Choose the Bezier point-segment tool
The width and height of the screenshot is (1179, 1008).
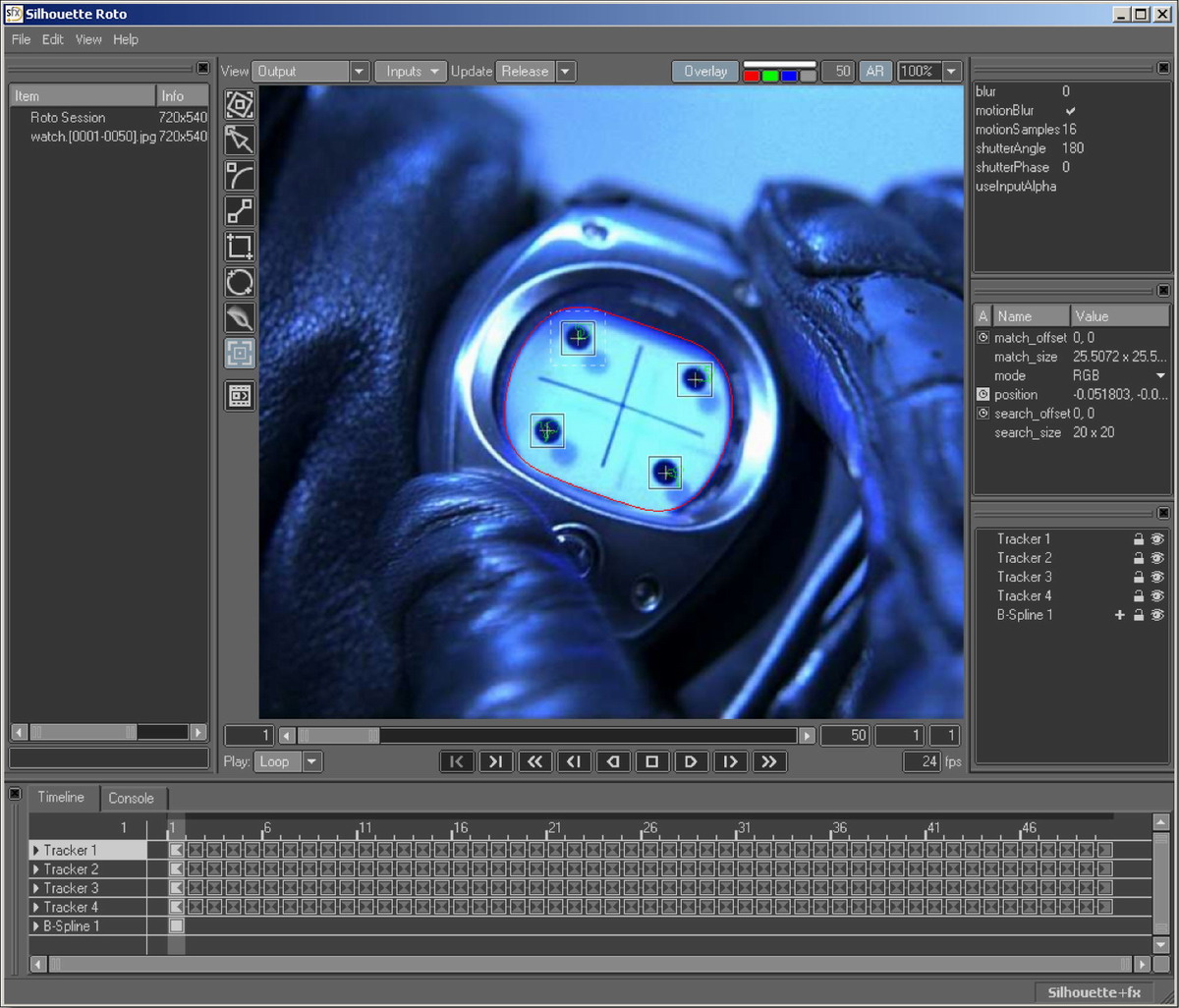pos(240,211)
